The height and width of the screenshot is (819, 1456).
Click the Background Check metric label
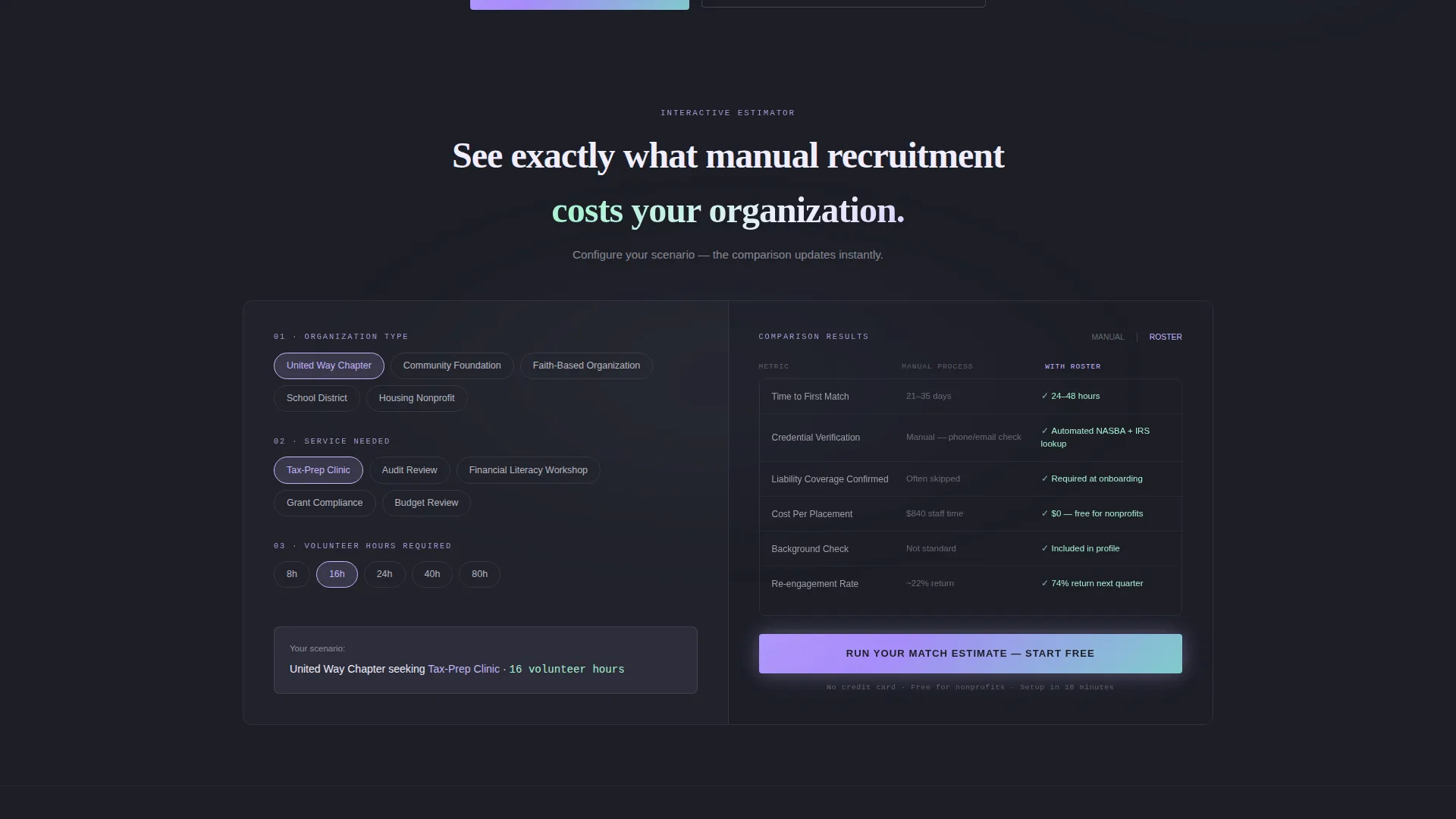809,549
